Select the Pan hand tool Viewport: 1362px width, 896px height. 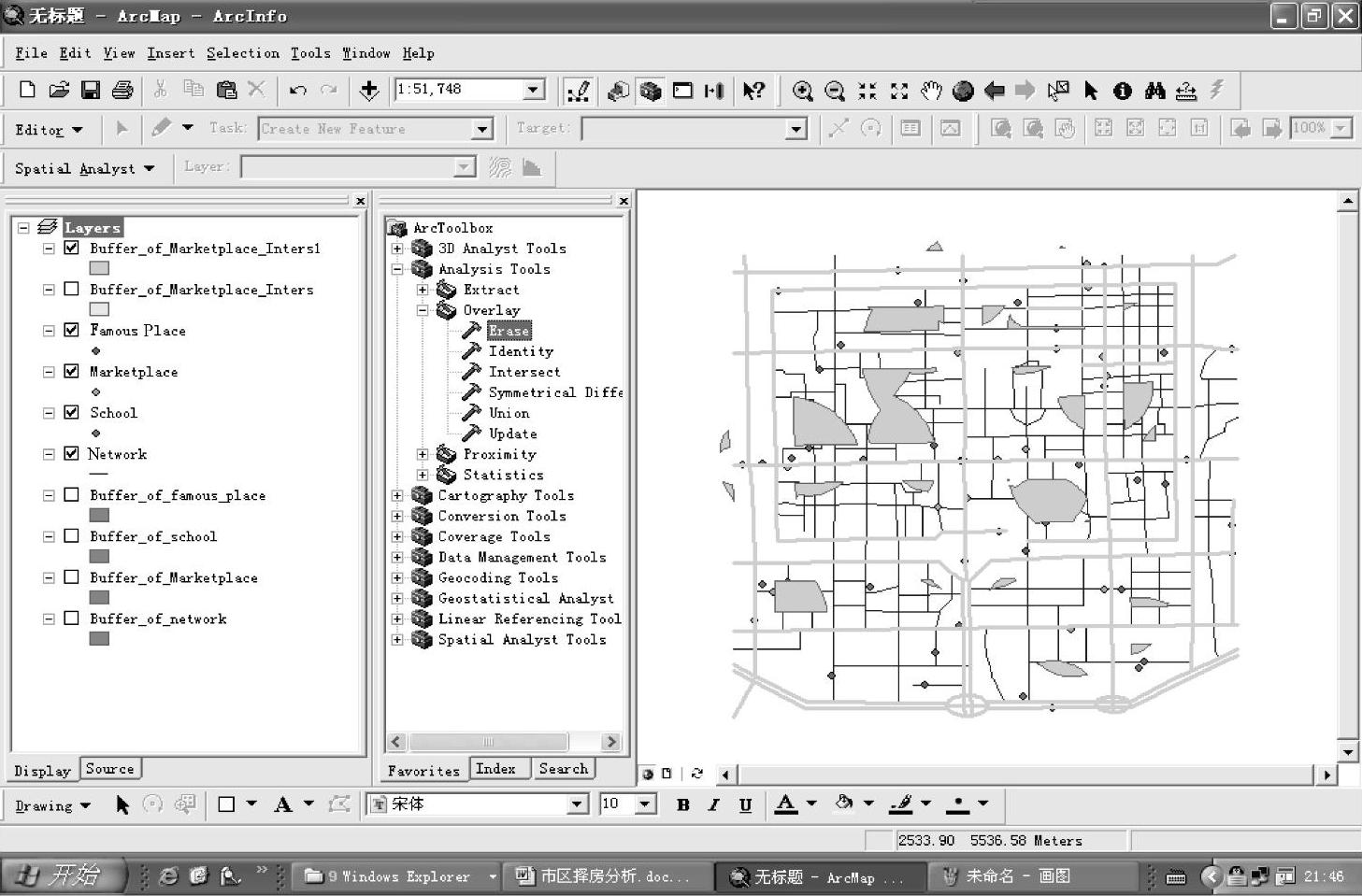pyautogui.click(x=931, y=91)
